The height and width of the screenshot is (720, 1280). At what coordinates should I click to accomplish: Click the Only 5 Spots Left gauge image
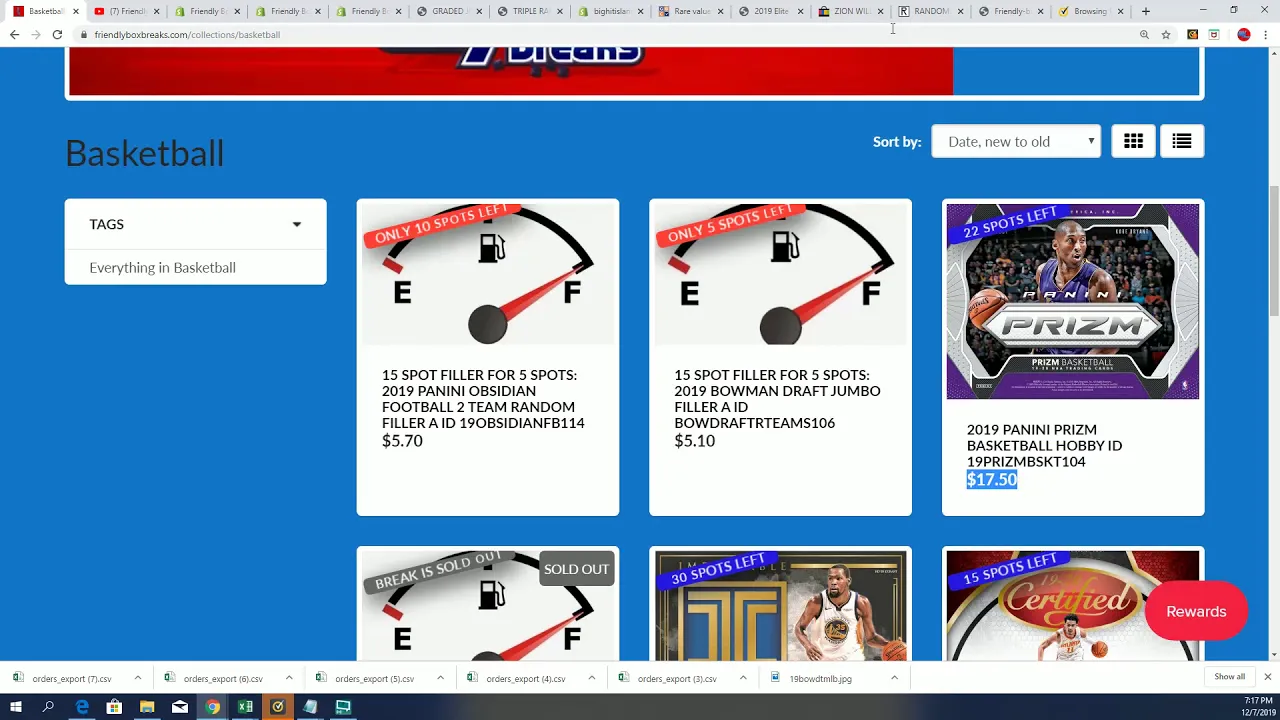tap(780, 275)
